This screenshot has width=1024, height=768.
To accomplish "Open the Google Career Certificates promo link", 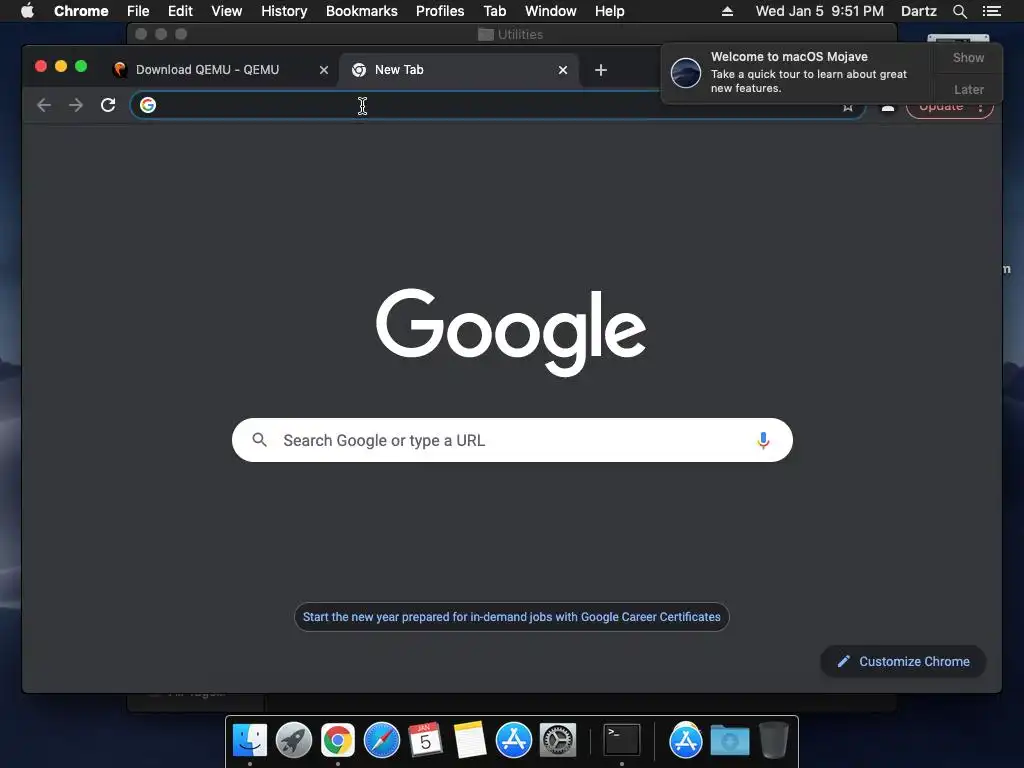I will tap(511, 617).
